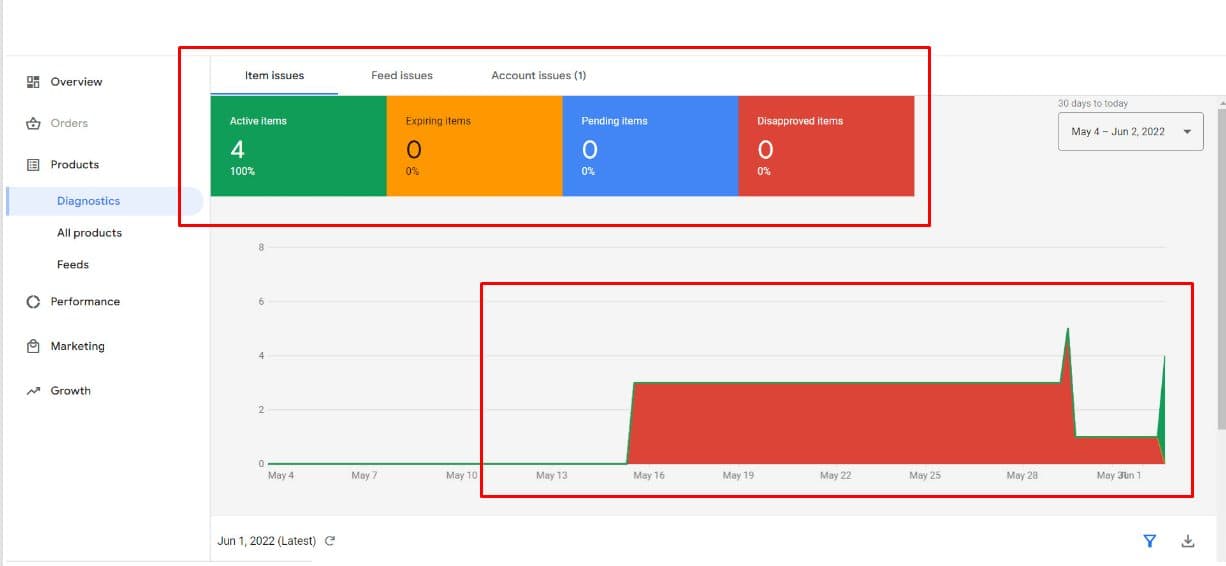Open the May 4 – Jun 2, 2022 dropdown
Screen dimensions: 1226x566
click(x=1131, y=131)
